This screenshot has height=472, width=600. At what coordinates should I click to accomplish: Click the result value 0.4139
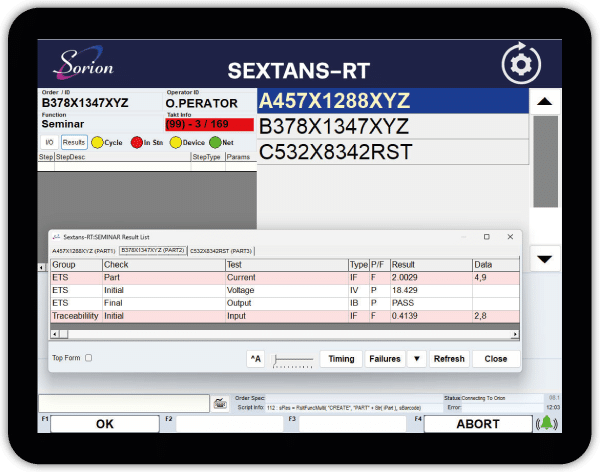point(404,316)
